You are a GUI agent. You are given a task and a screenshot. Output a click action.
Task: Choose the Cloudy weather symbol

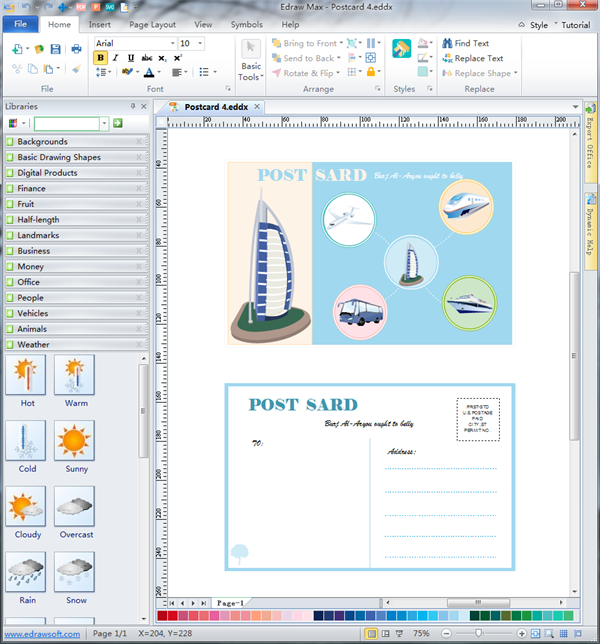pyautogui.click(x=27, y=507)
